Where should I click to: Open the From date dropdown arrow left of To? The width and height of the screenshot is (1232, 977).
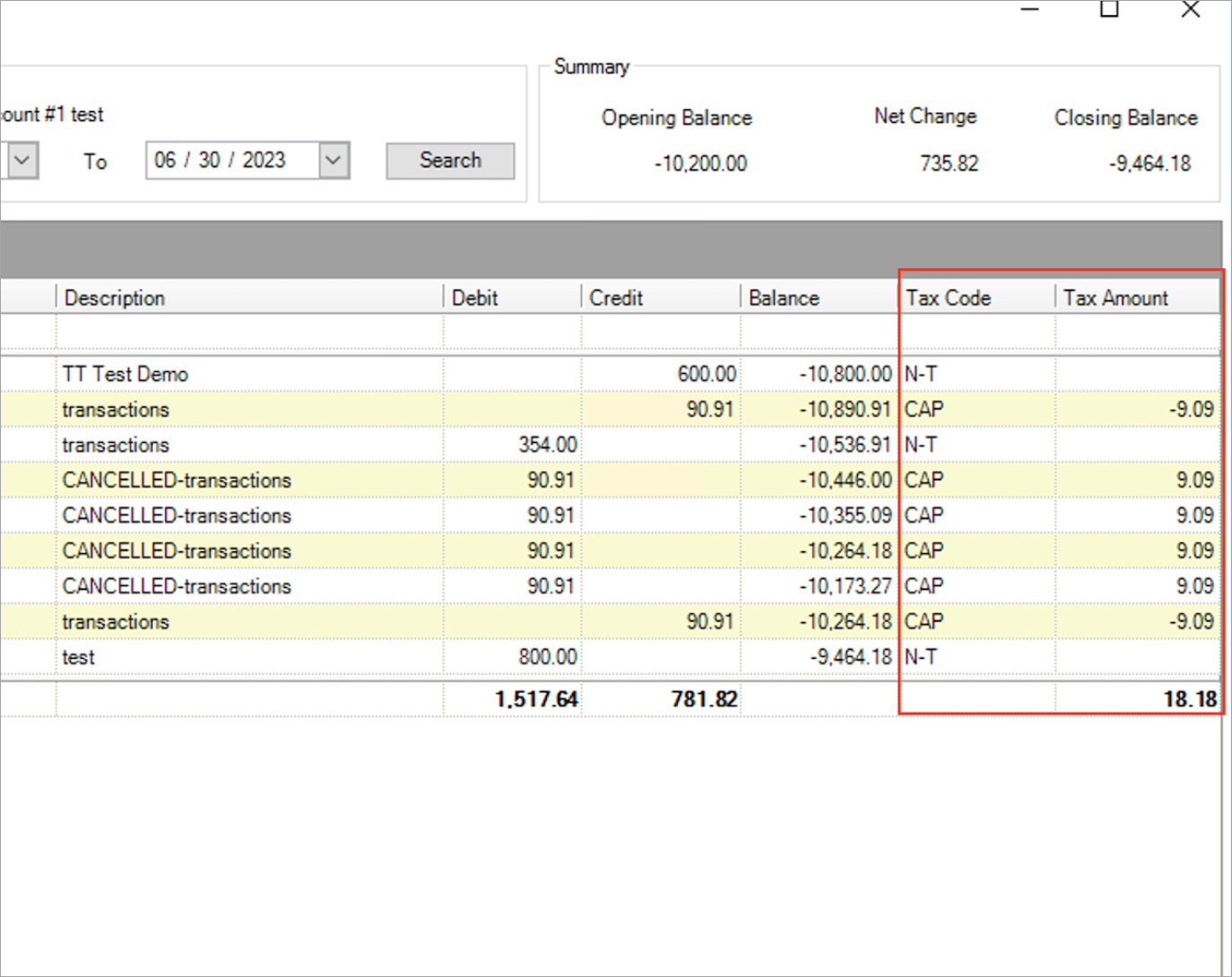click(22, 161)
